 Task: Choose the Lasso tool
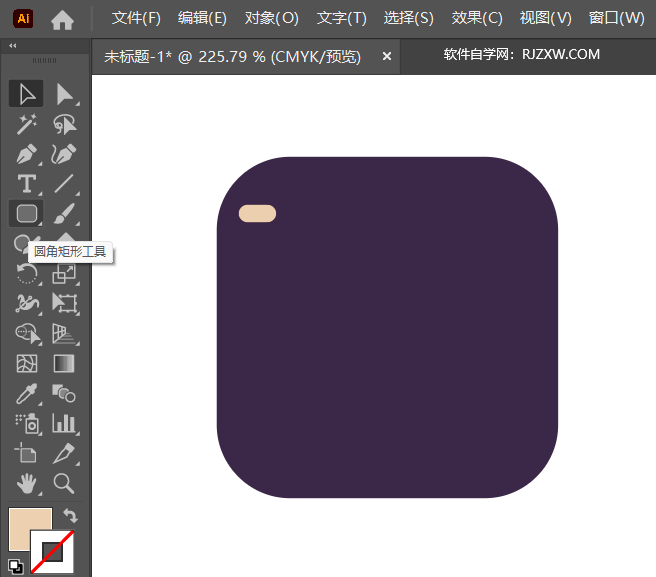[x=64, y=124]
